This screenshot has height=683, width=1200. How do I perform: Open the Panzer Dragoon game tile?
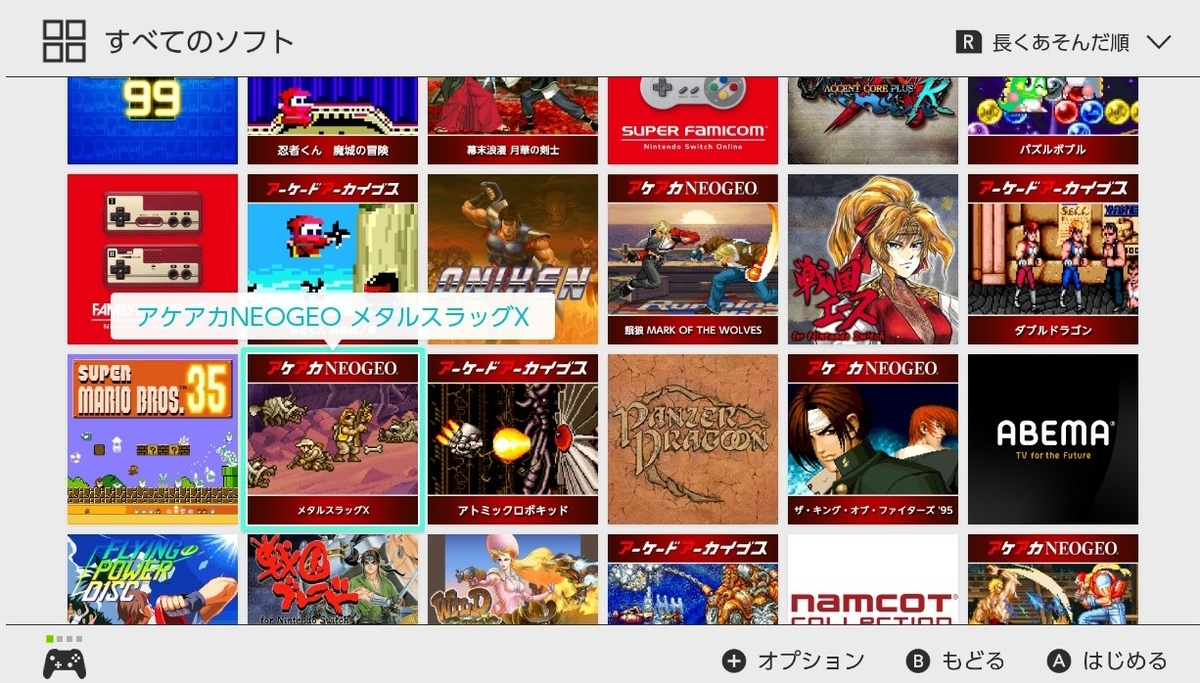[693, 439]
